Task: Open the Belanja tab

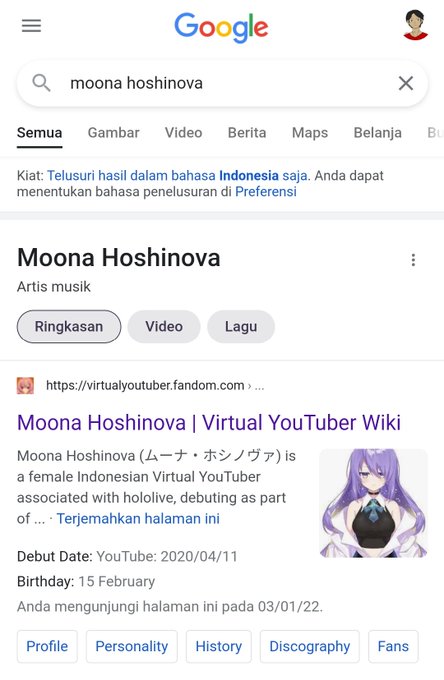Action: (x=378, y=133)
